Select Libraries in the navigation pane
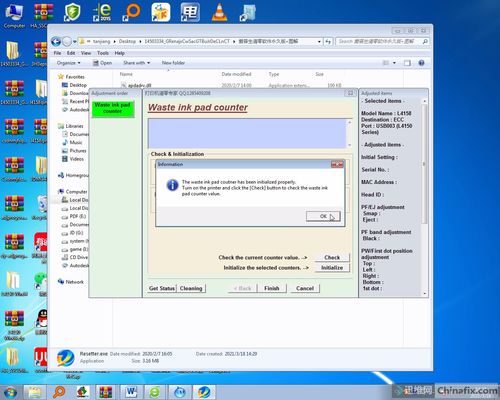 [x=74, y=126]
